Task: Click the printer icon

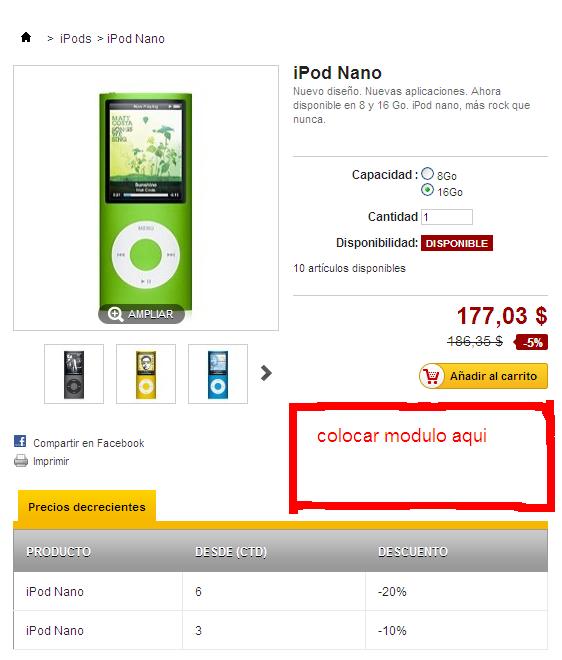Action: (x=21, y=460)
